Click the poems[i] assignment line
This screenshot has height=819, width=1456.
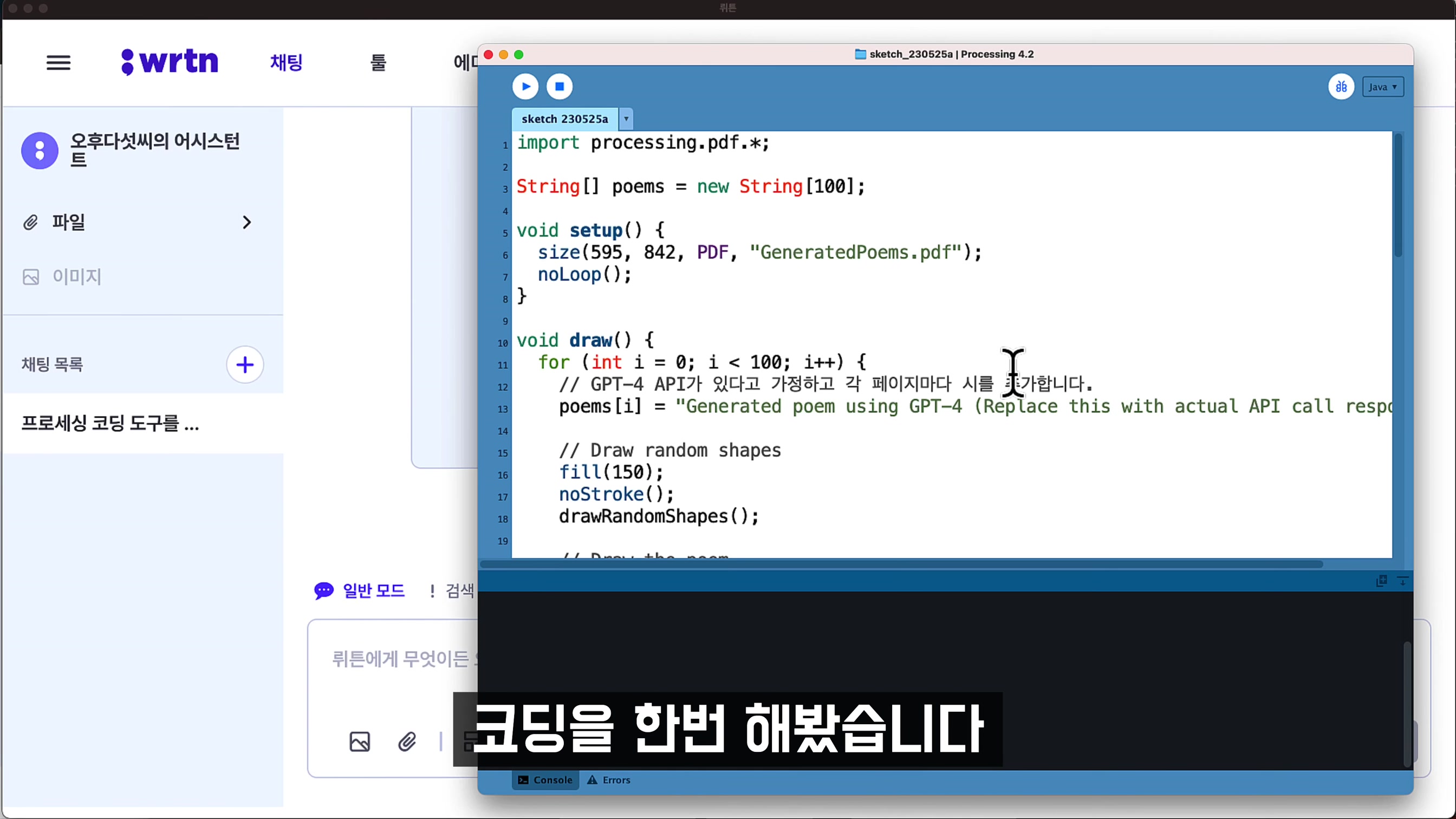coord(975,406)
